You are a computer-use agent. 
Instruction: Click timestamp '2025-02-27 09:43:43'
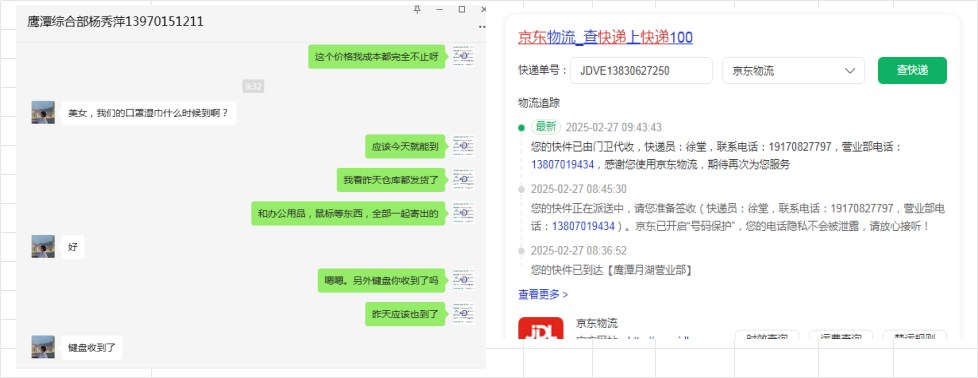(614, 127)
